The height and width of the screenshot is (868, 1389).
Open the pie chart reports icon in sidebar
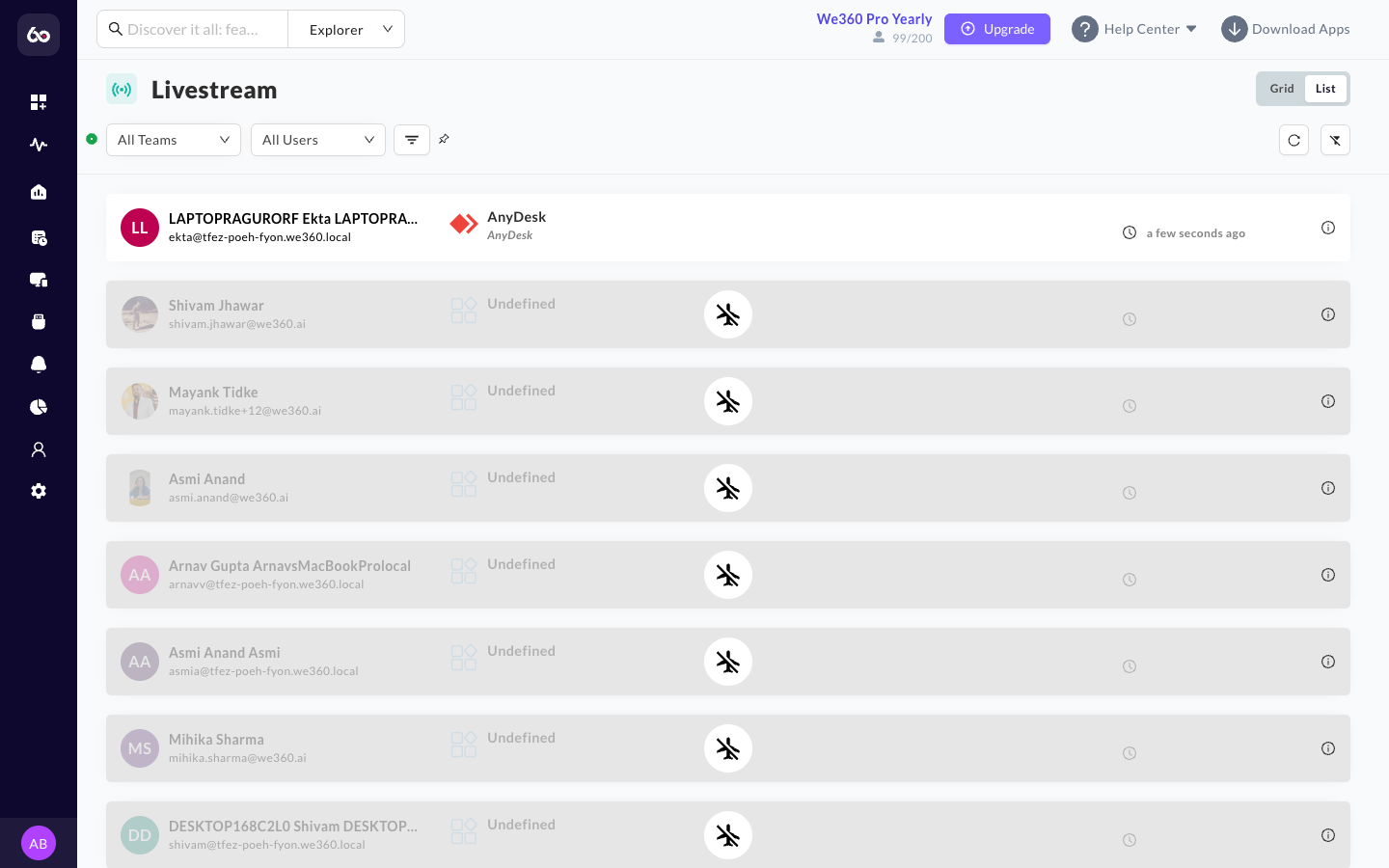tap(39, 407)
